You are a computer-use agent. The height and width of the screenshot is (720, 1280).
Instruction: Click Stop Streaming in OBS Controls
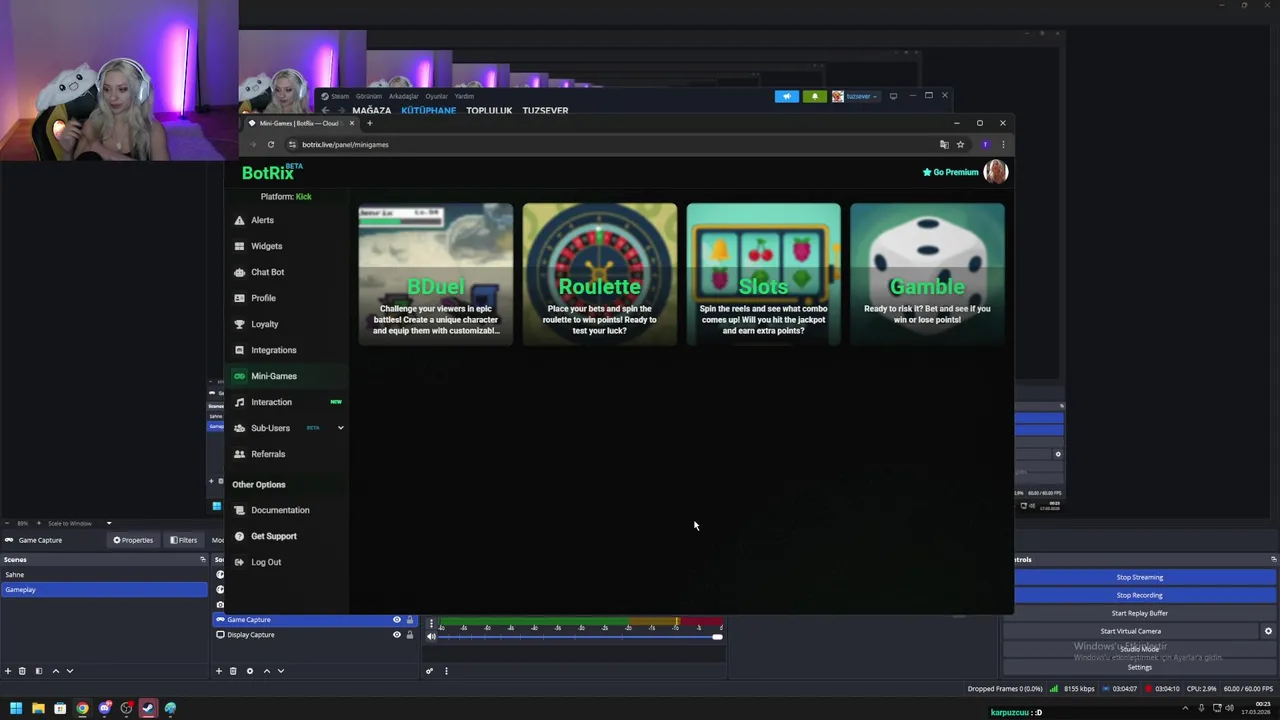pyautogui.click(x=1140, y=577)
